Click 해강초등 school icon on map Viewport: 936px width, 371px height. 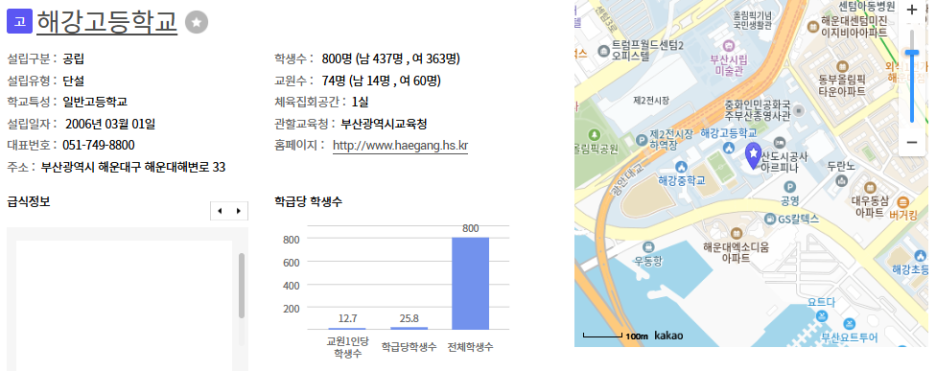point(920,255)
